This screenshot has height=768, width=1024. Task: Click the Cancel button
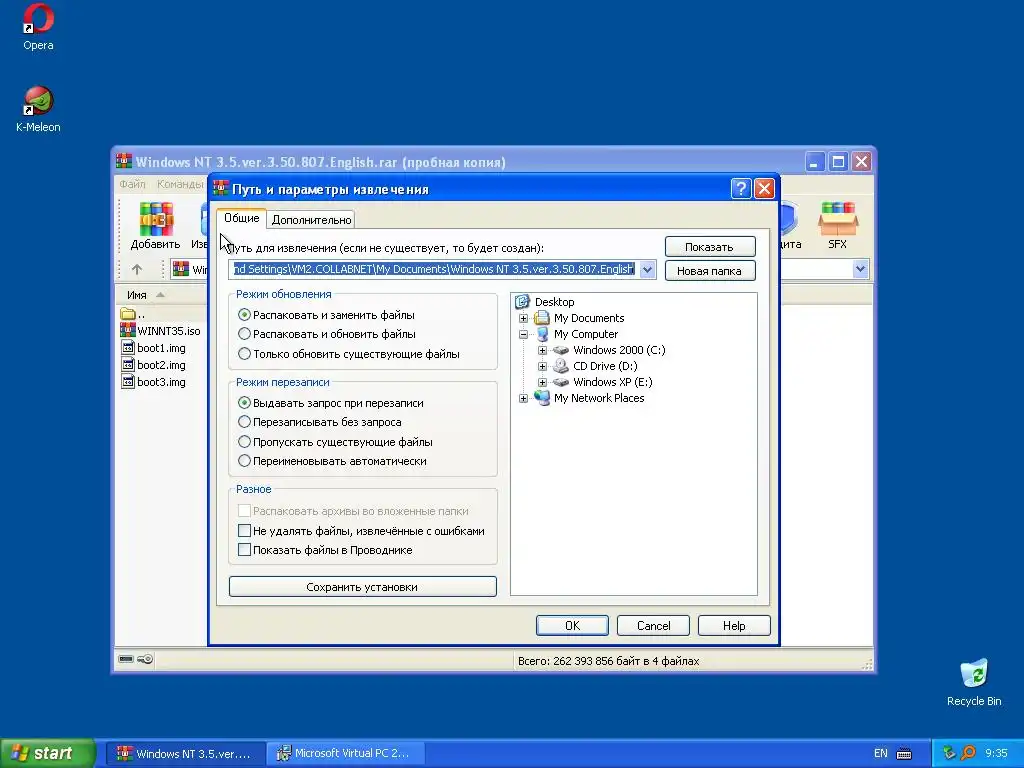click(653, 626)
